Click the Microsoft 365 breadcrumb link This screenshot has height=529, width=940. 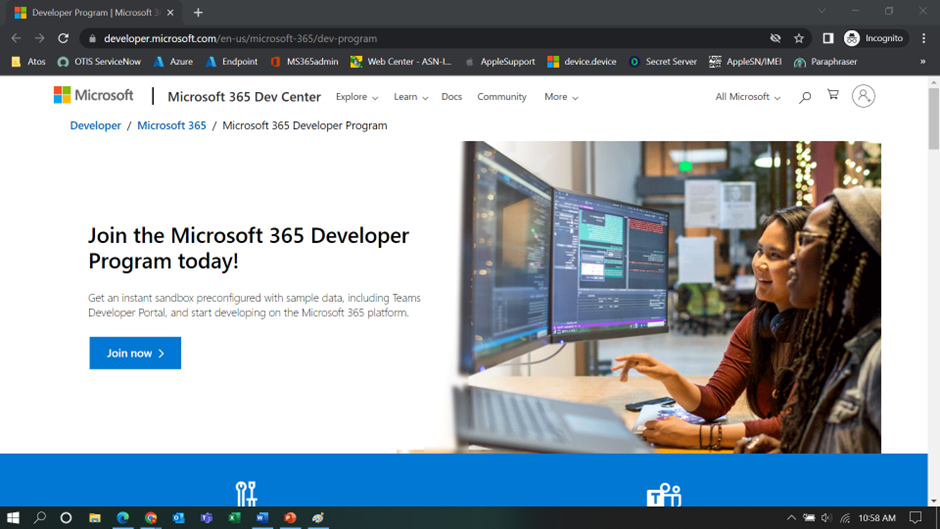171,125
